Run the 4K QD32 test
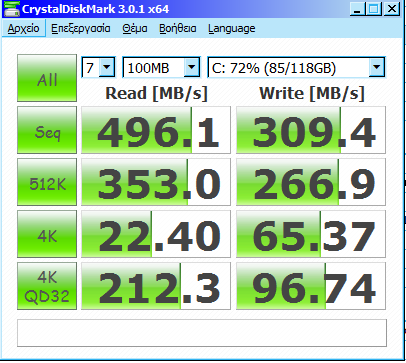The width and height of the screenshot is (406, 363). (47, 286)
